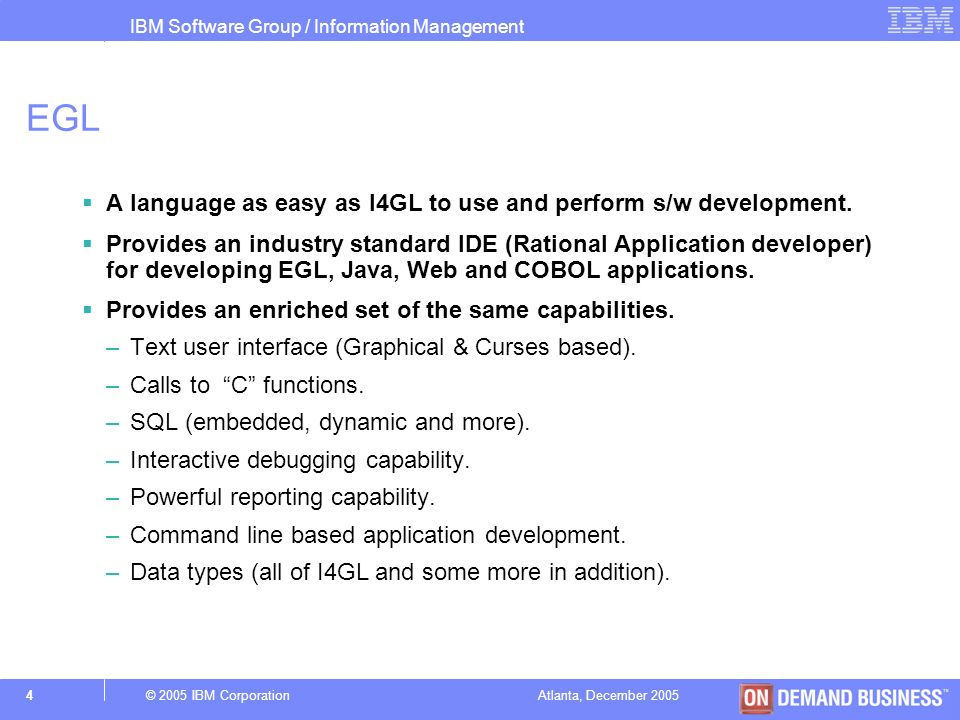Select 'Powerful reporting capability' line
The image size is (960, 720).
point(282,497)
